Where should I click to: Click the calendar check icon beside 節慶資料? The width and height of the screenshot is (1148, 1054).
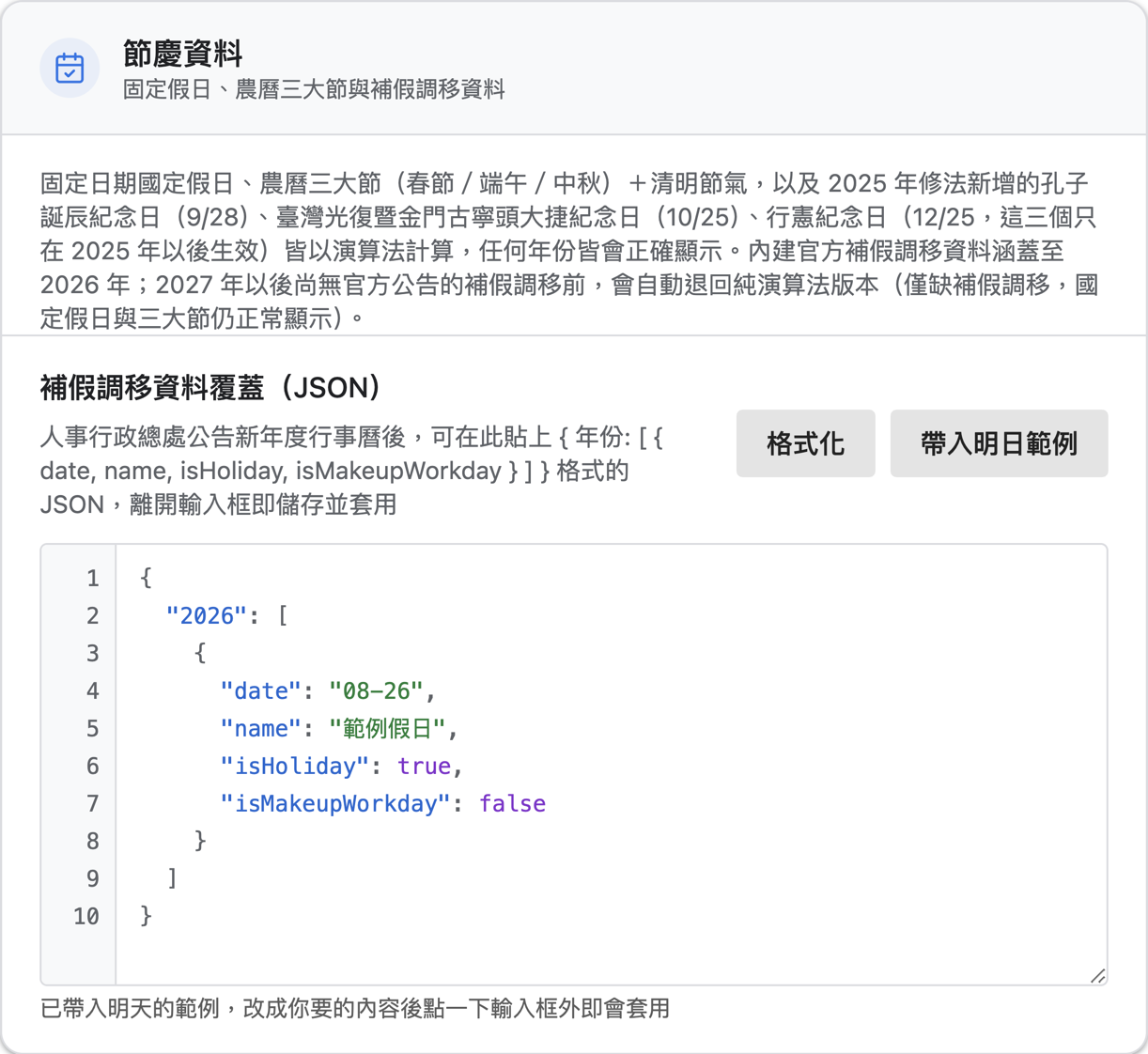pyautogui.click(x=70, y=69)
